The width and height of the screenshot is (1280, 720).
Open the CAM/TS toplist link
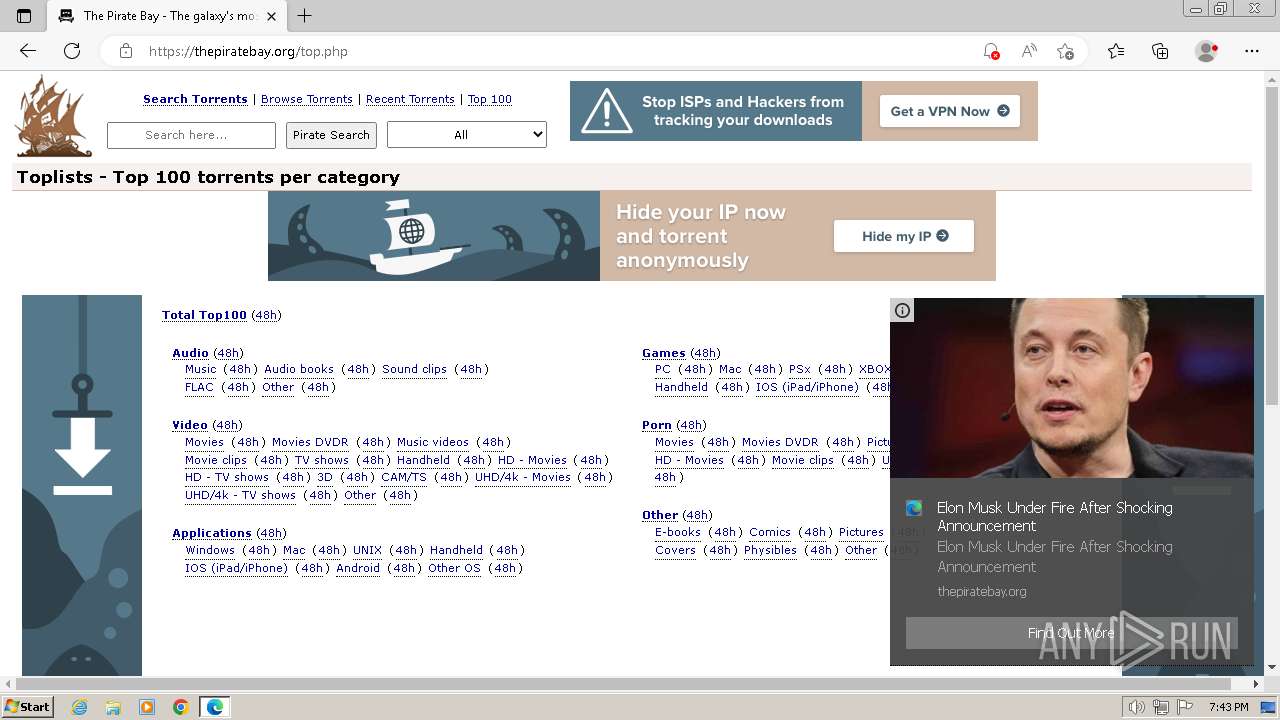[404, 477]
